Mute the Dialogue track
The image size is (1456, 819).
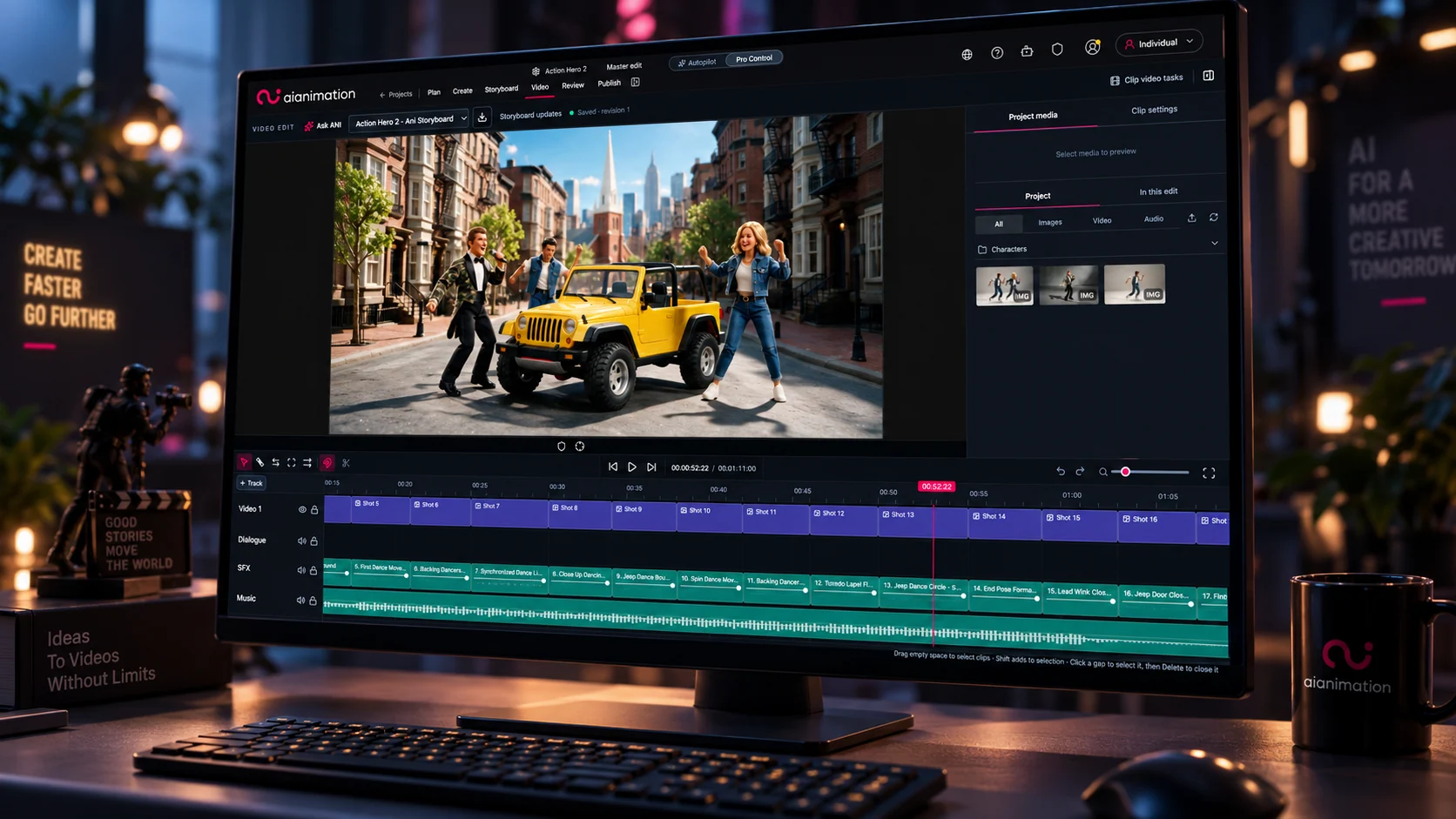[301, 540]
